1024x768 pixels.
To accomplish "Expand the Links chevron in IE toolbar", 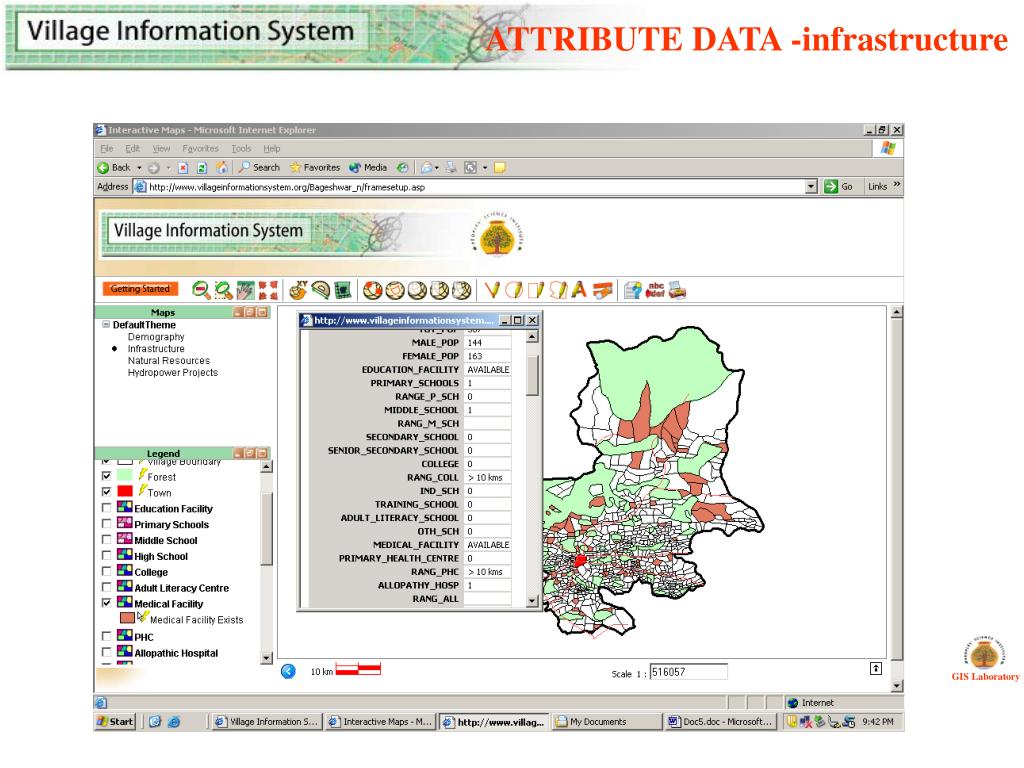I will pyautogui.click(x=897, y=185).
